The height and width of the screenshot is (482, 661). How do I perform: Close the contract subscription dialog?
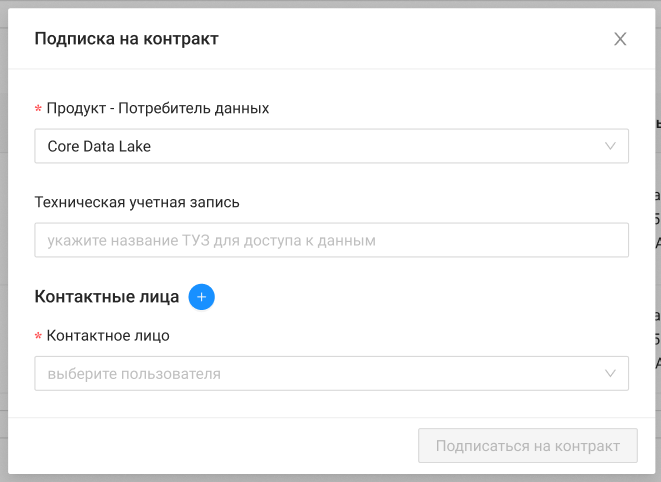[x=620, y=39]
